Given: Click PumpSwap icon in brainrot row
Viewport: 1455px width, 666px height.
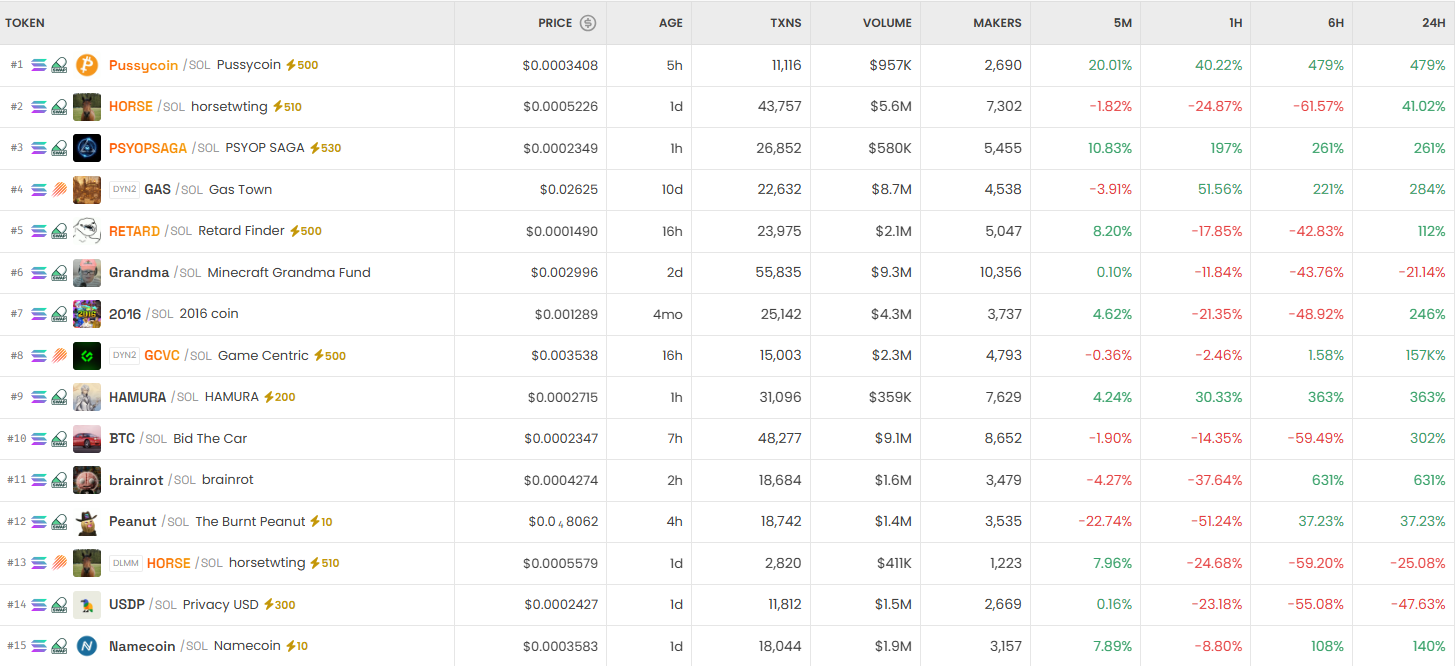Looking at the screenshot, I should 59,480.
